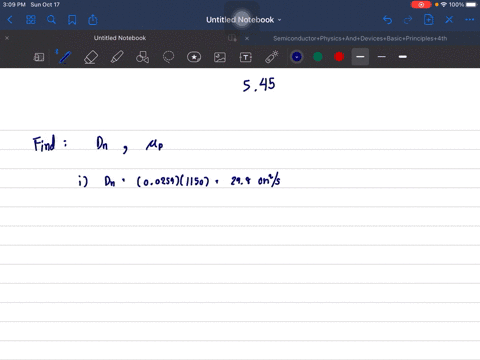Switch to the Semiconductor Physics And Devices tab
The width and height of the screenshot is (480, 360).
pyautogui.click(x=360, y=38)
